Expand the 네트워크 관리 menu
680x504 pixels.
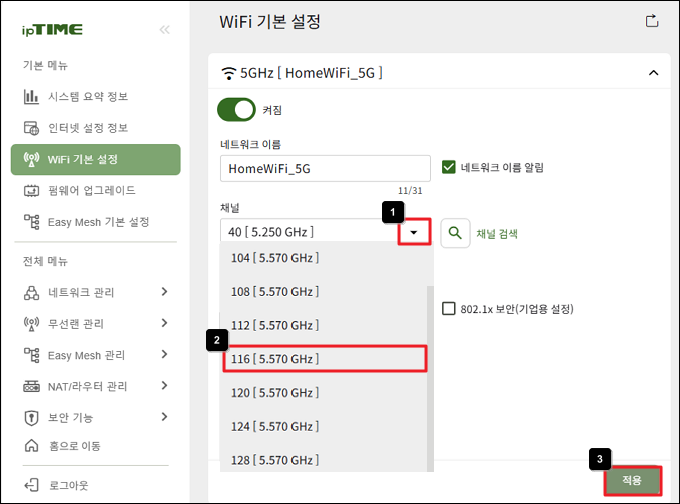(164, 292)
